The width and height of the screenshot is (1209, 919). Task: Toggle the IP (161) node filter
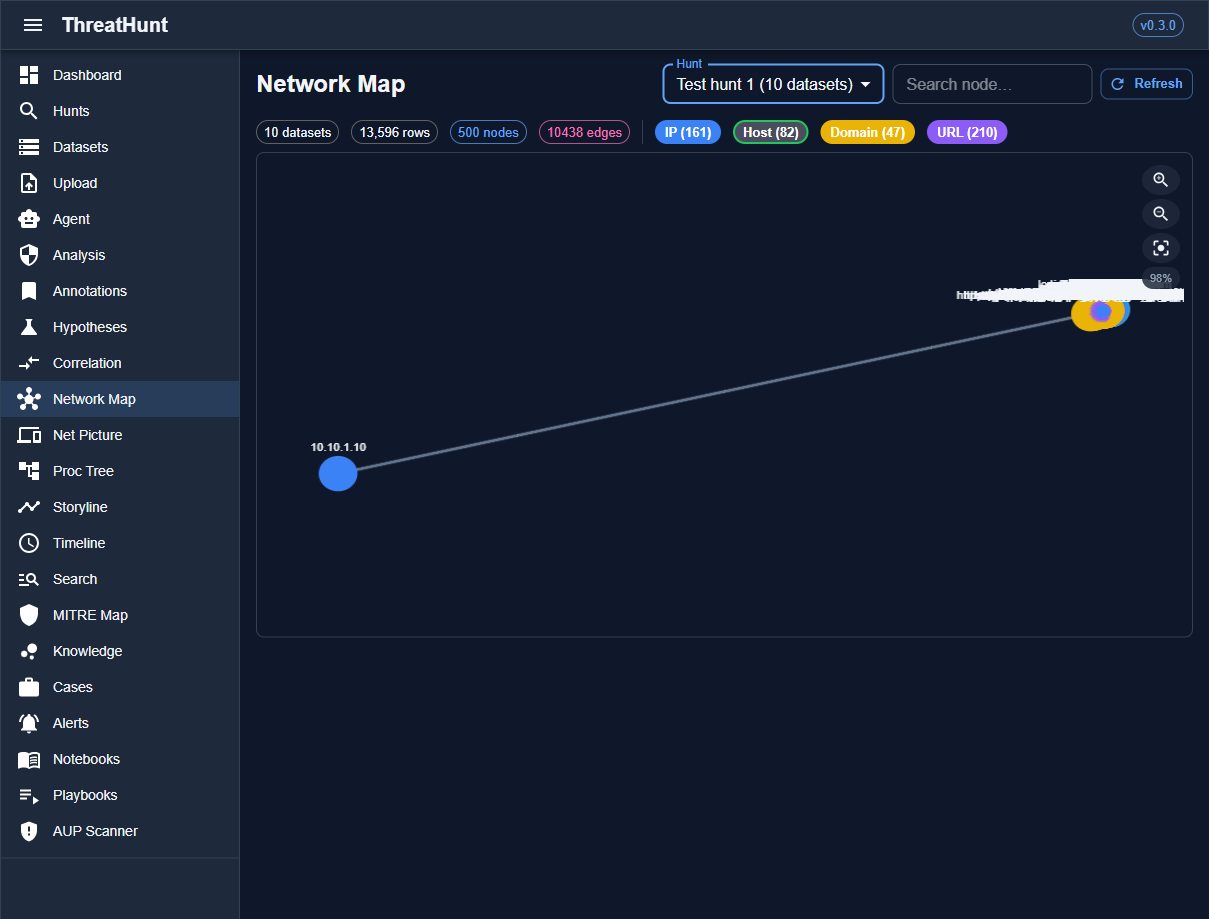coord(687,132)
